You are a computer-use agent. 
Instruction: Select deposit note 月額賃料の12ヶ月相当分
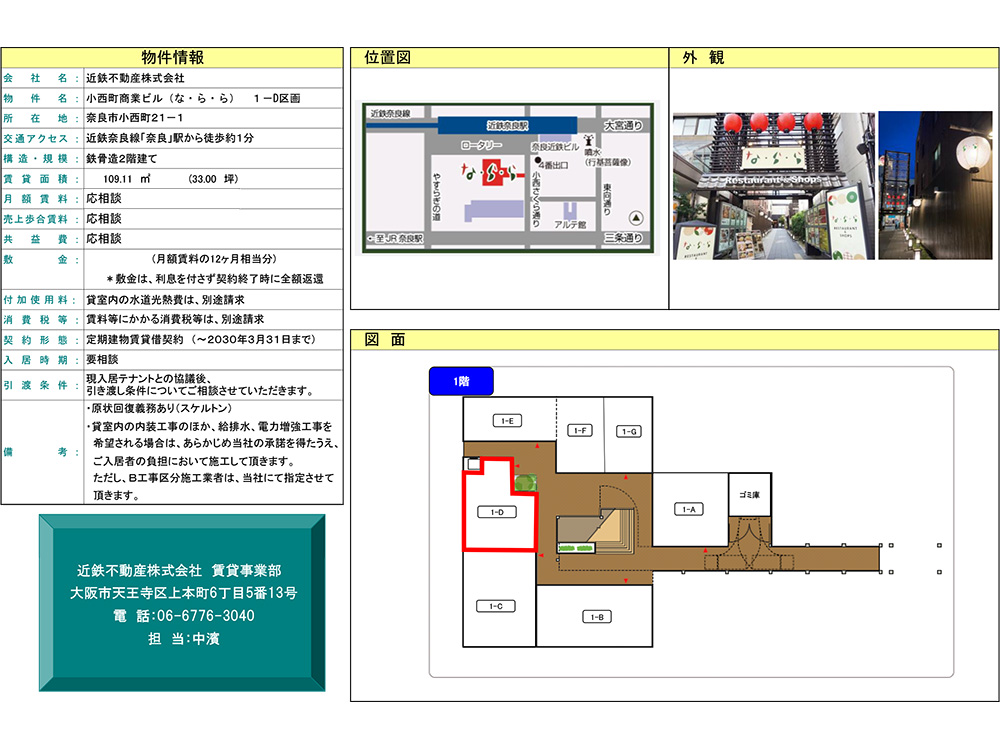click(214, 259)
